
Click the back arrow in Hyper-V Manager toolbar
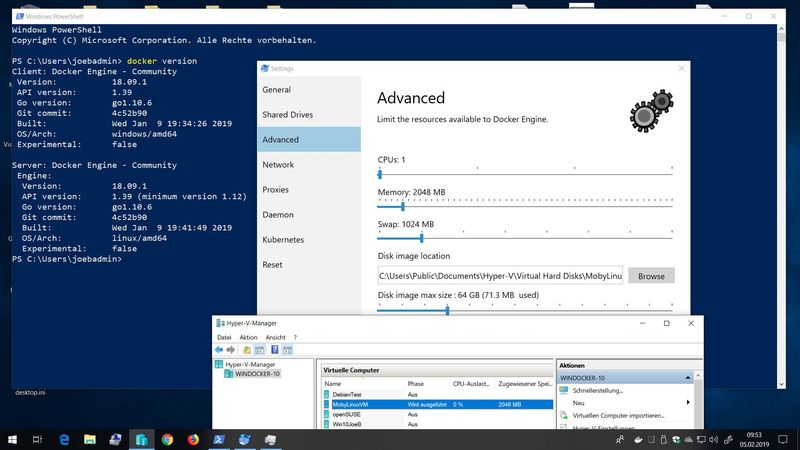click(x=219, y=350)
